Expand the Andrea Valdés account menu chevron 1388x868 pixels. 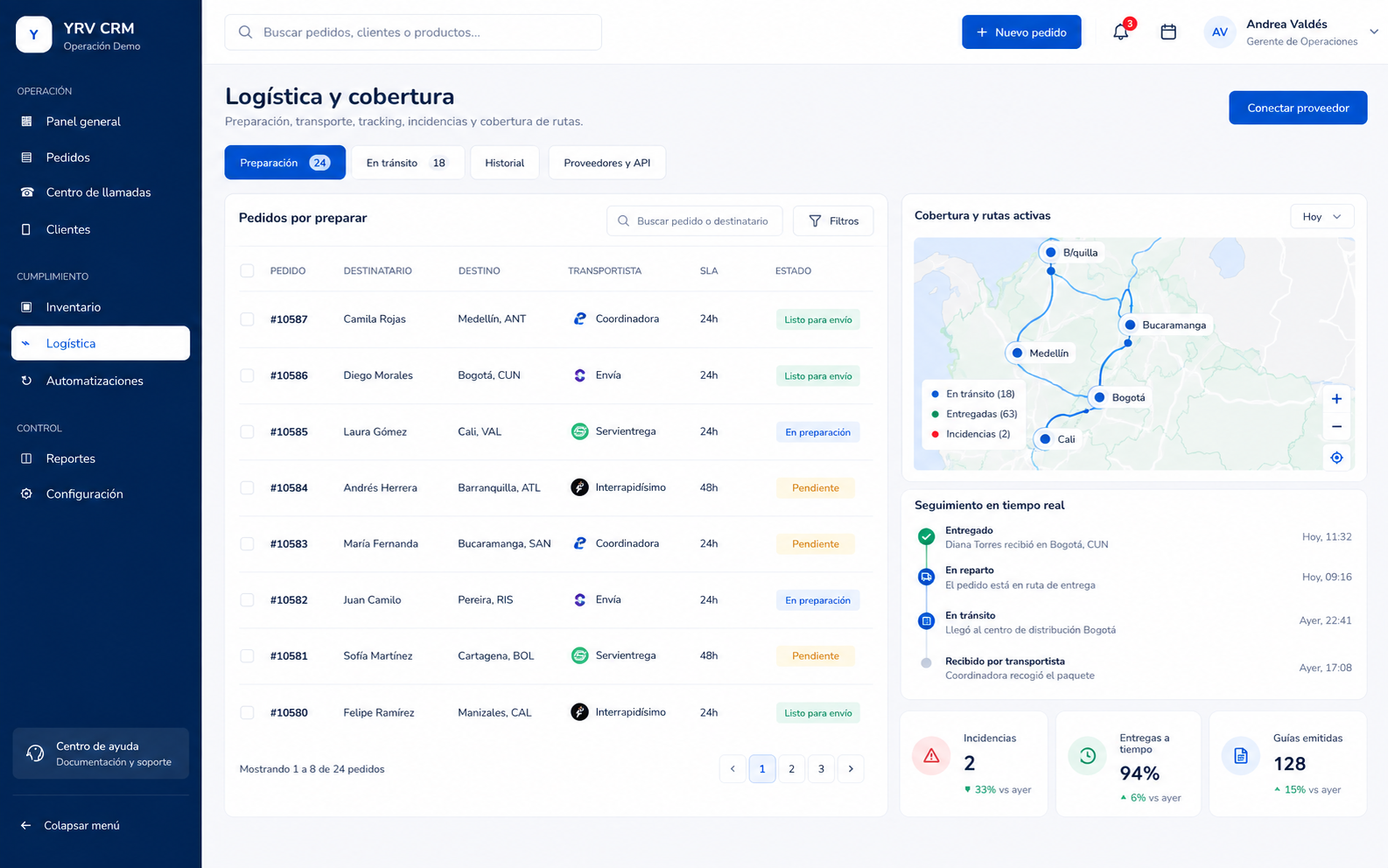[1374, 31]
